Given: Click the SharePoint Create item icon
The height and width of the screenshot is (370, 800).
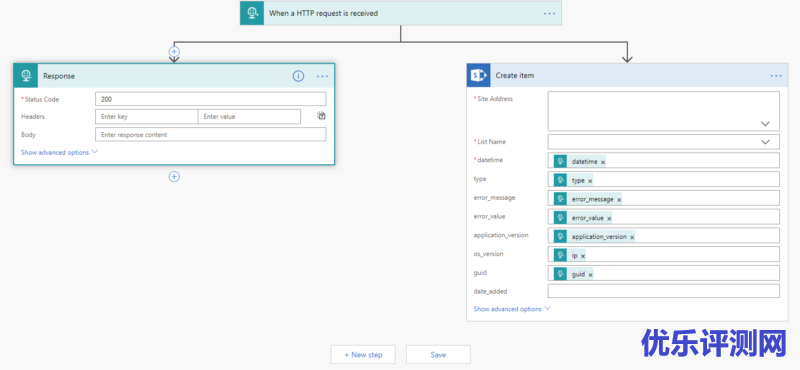Looking at the screenshot, I should pyautogui.click(x=479, y=76).
